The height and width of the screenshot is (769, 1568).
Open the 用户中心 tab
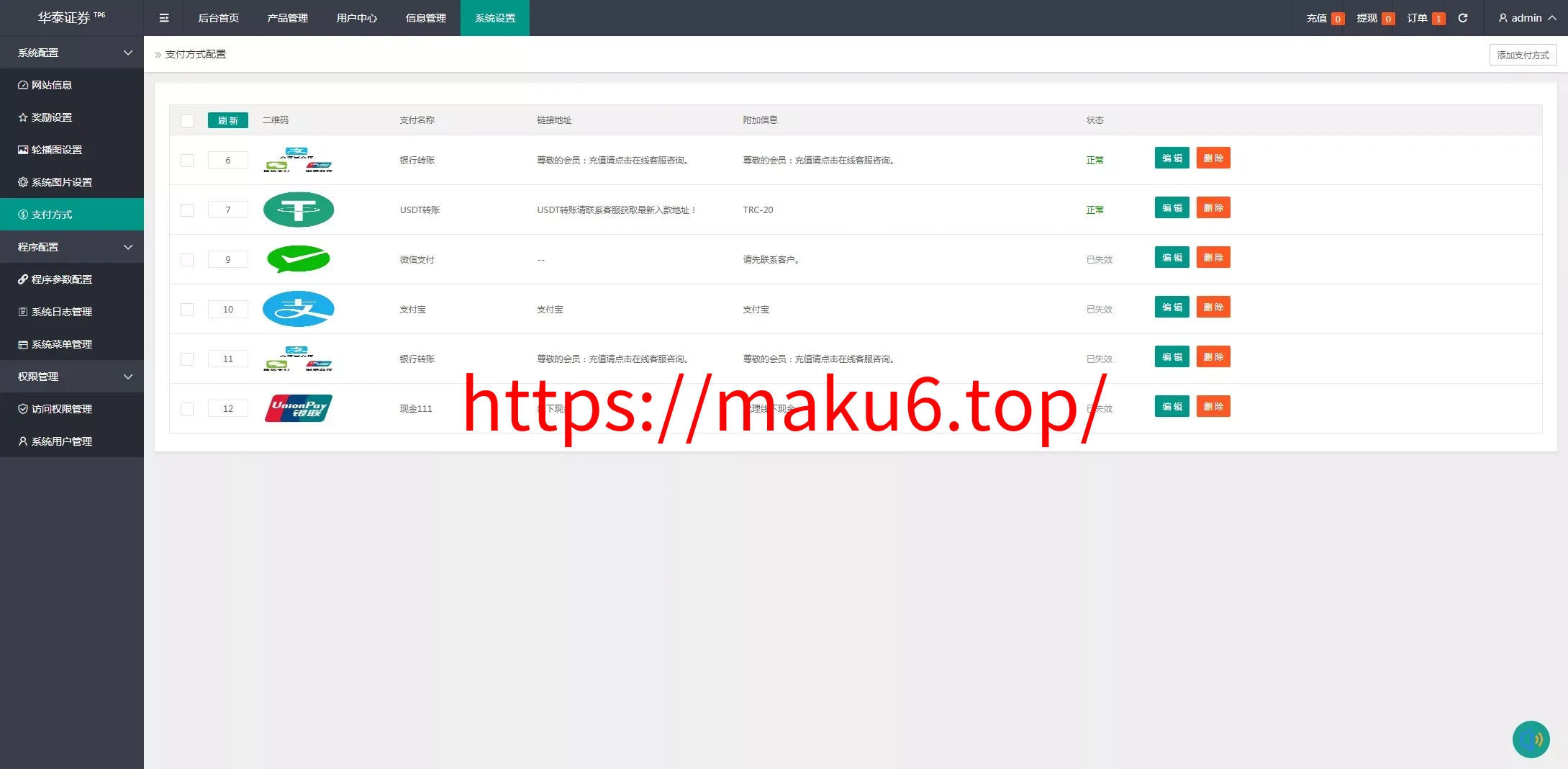click(x=357, y=18)
